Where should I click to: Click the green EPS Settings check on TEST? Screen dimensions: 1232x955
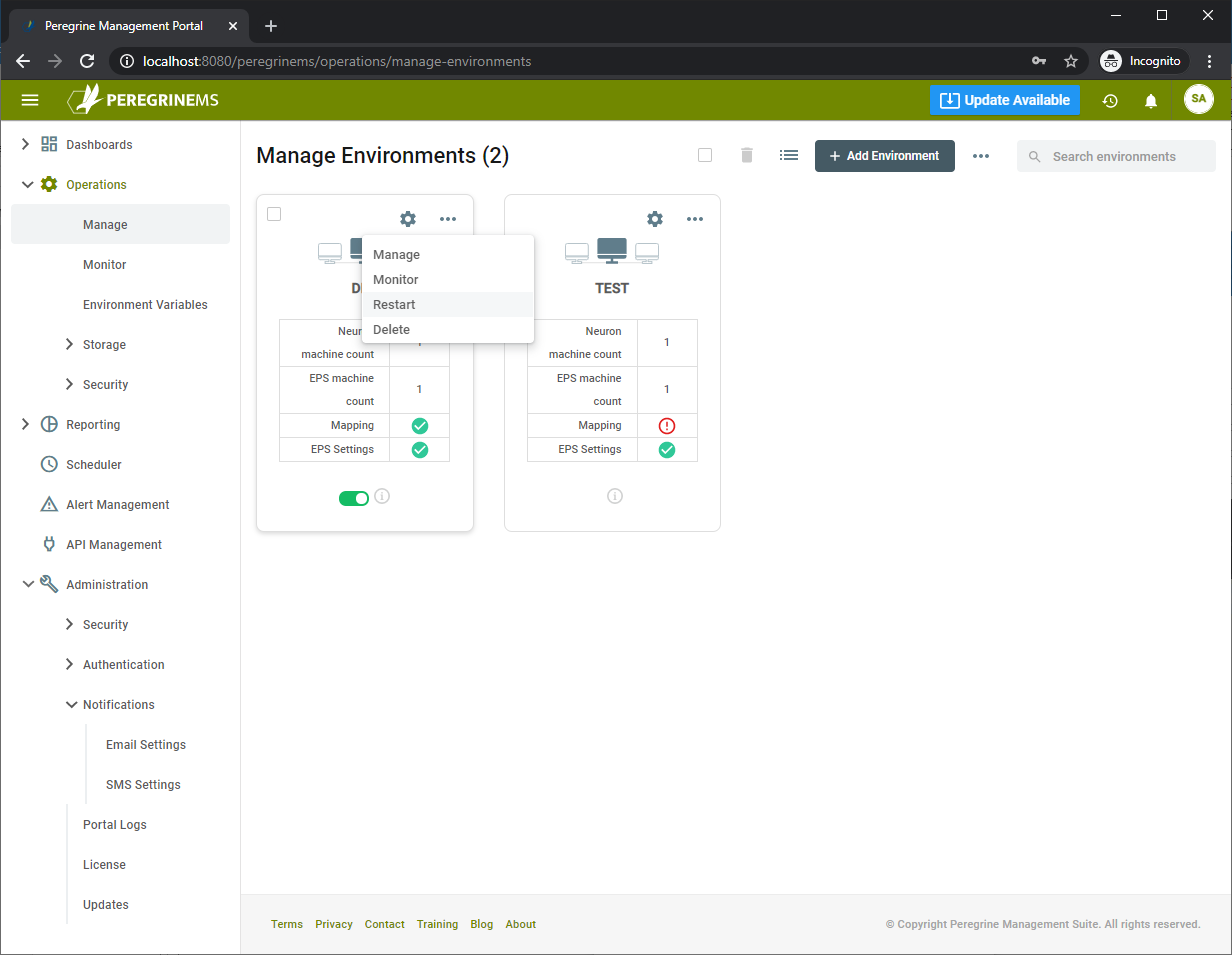coord(667,450)
